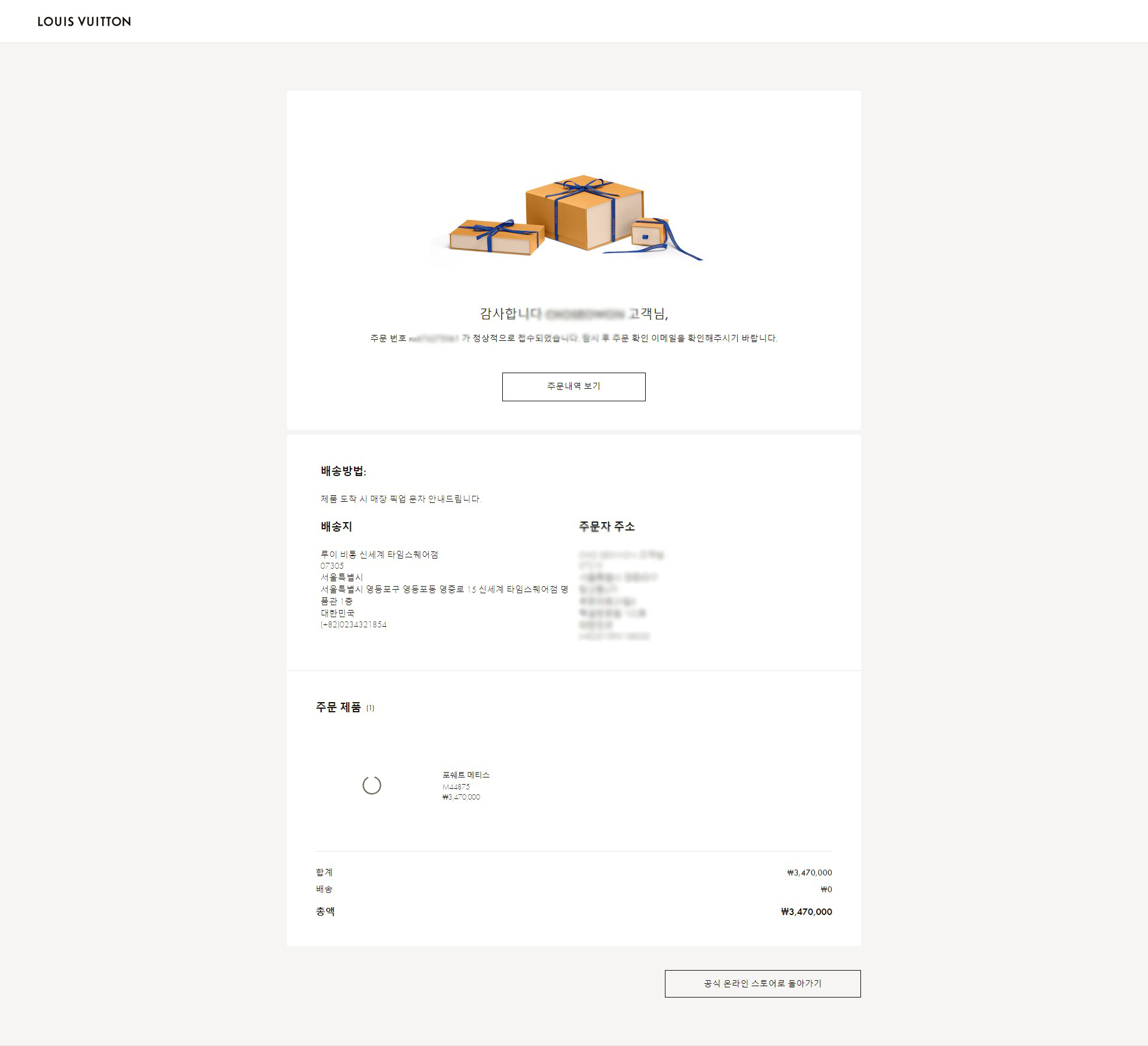This screenshot has width=1148, height=1046.
Task: Click 대한민국 in the delivery address
Action: click(x=337, y=613)
